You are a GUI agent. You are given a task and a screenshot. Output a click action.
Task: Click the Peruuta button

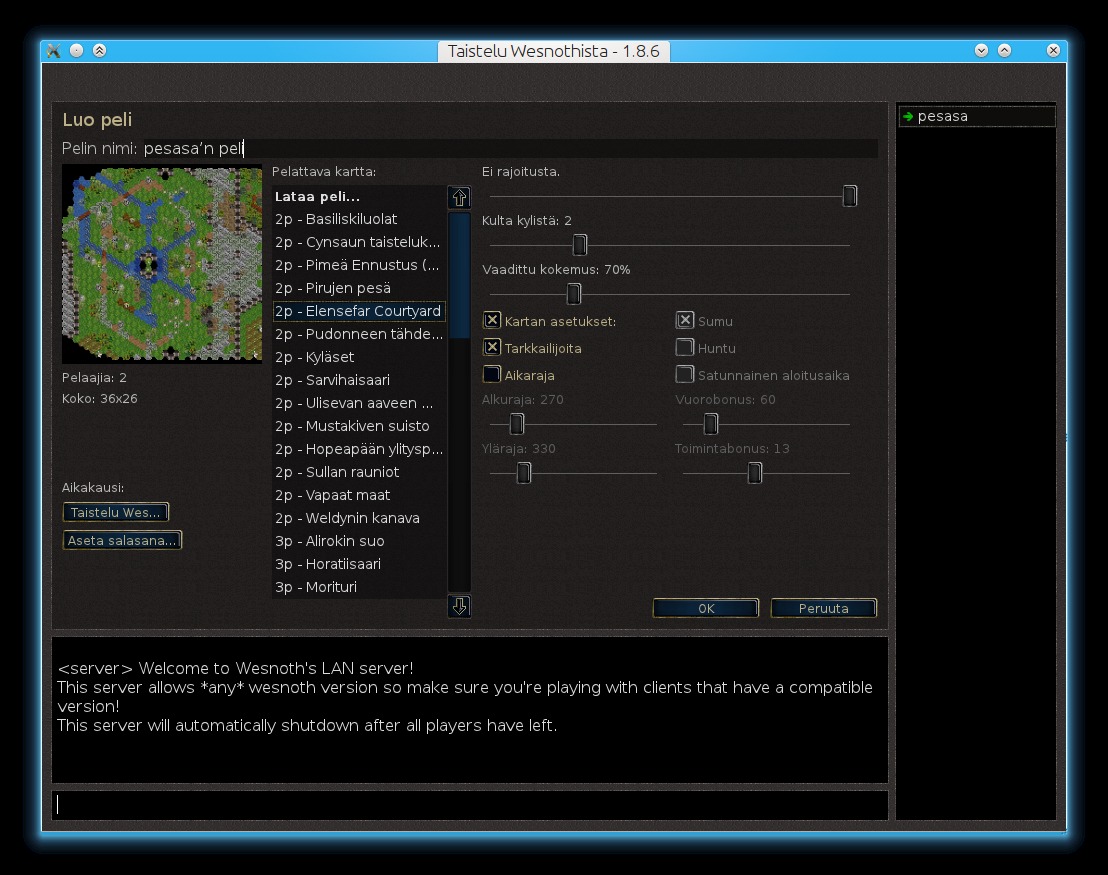[x=823, y=609]
